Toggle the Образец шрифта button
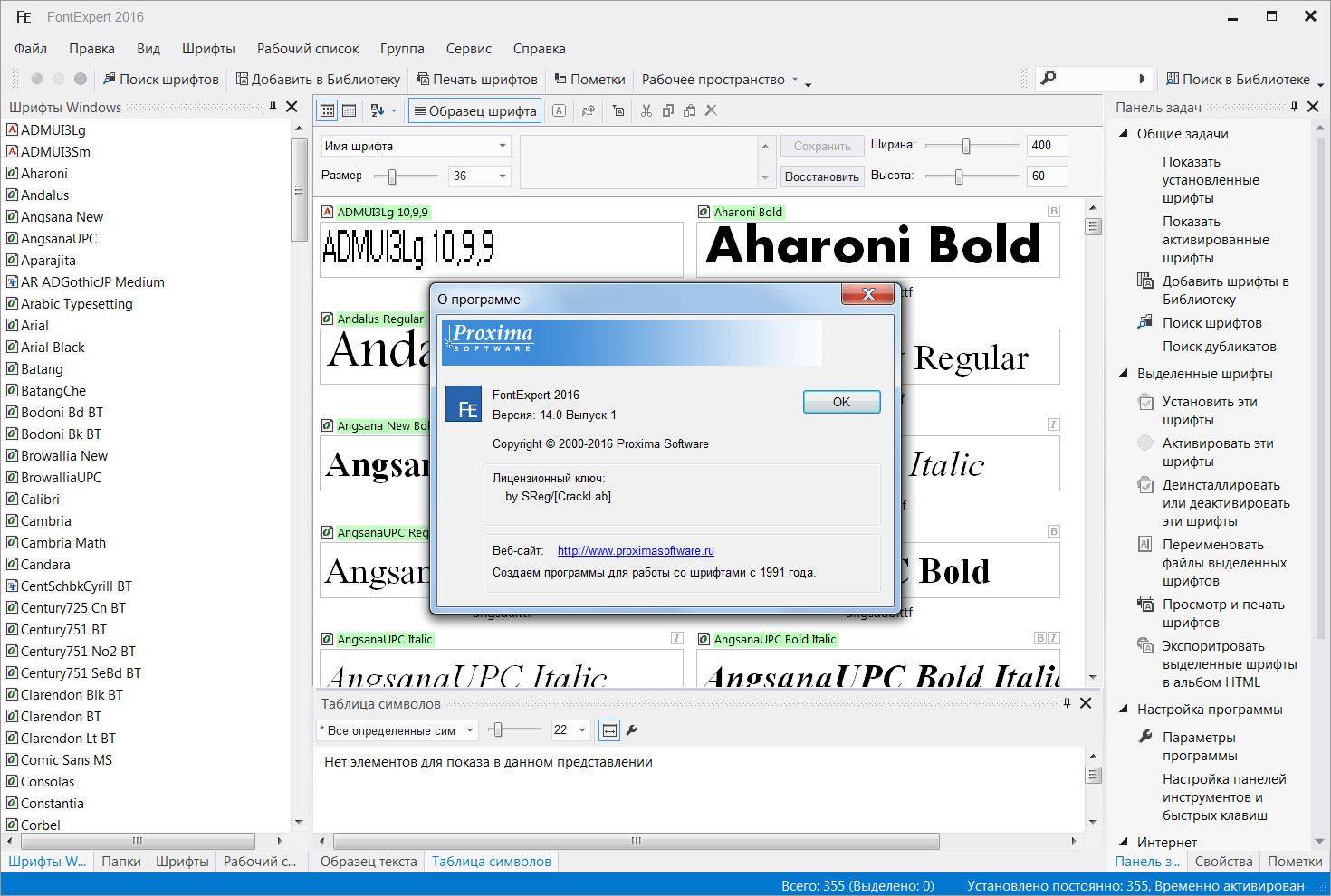 pos(474,110)
